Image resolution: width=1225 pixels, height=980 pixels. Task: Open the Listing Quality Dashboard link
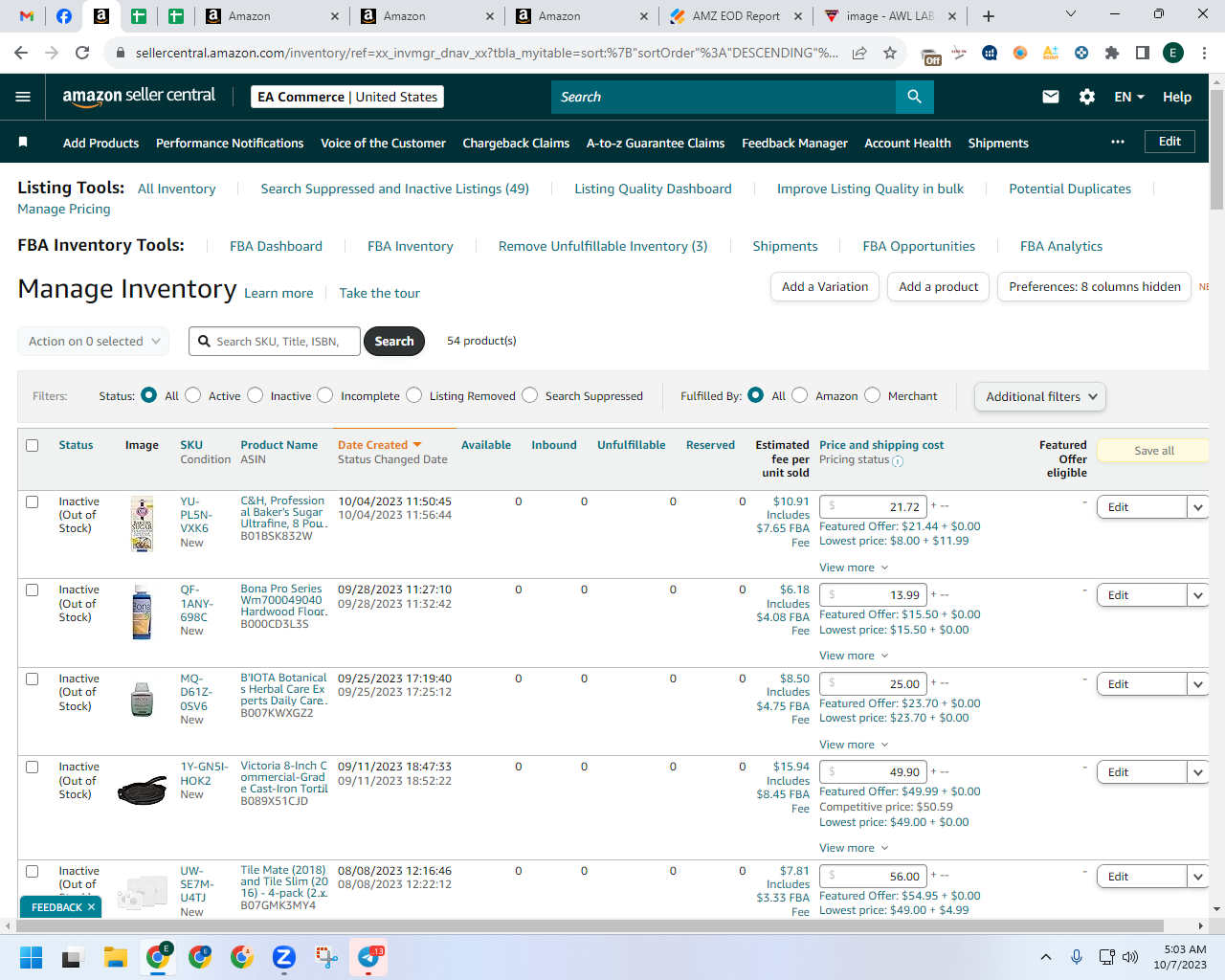[653, 189]
